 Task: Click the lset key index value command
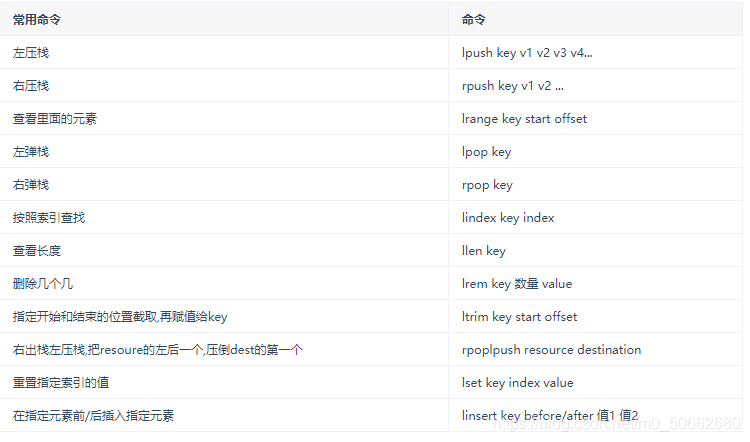tap(518, 383)
